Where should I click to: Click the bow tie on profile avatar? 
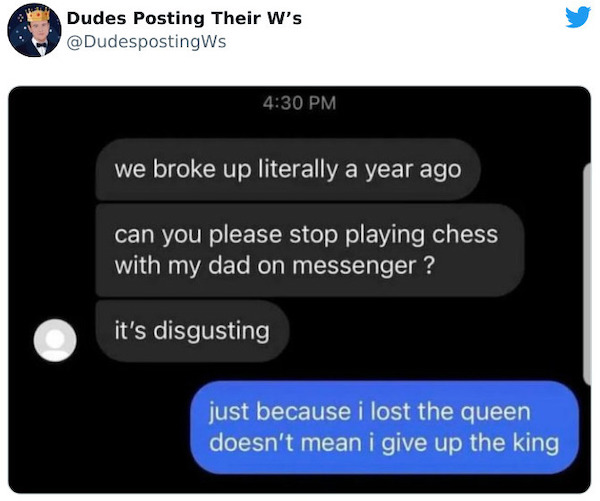tap(41, 45)
